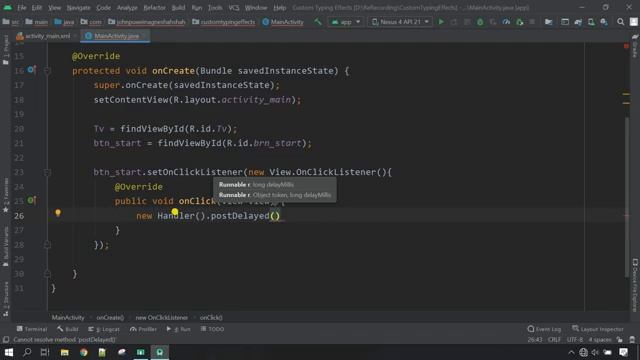The height and width of the screenshot is (360, 640).
Task: Open the Nexus 4 API 21 device dropdown
Action: pyautogui.click(x=400, y=22)
